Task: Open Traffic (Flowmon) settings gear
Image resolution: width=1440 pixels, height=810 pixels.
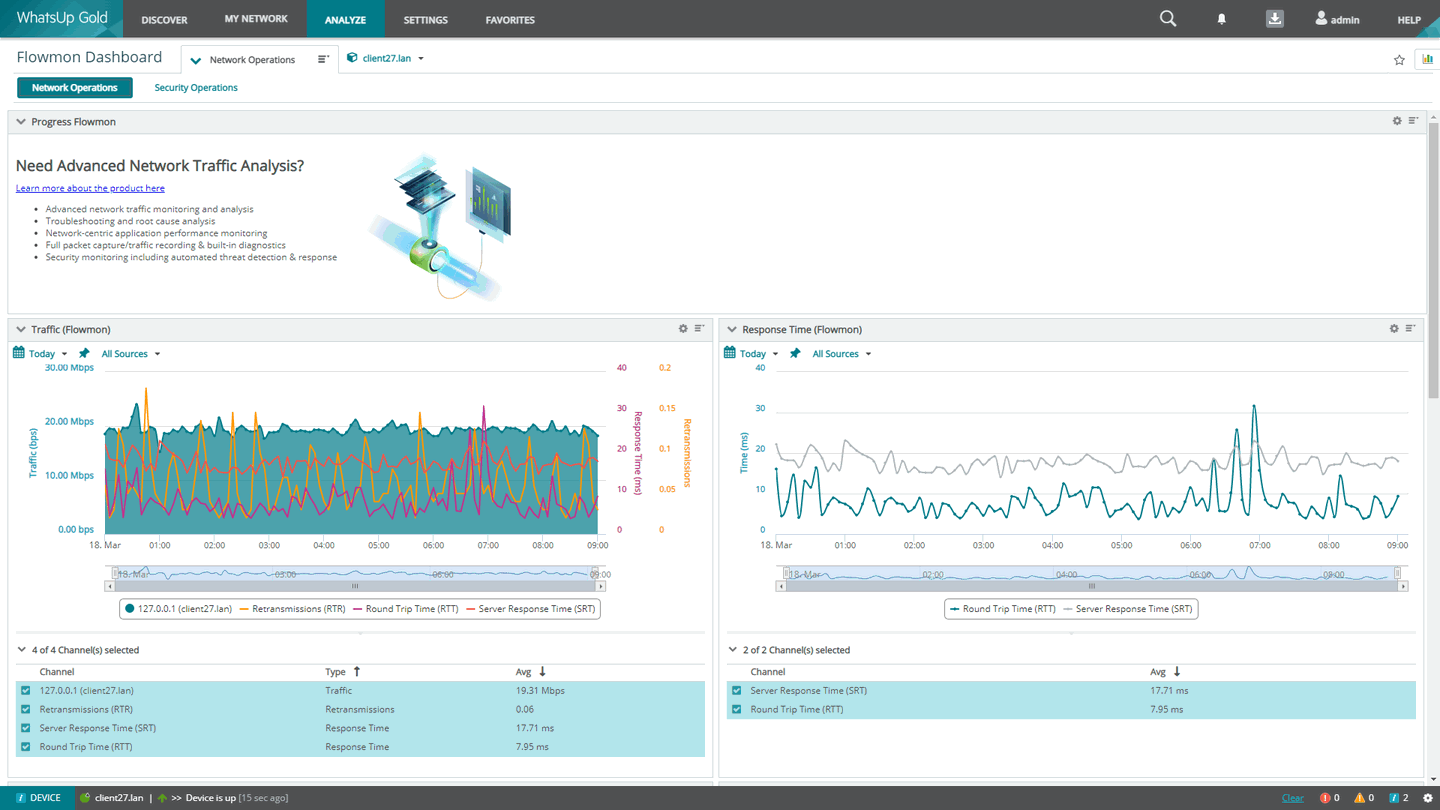Action: pyautogui.click(x=683, y=329)
